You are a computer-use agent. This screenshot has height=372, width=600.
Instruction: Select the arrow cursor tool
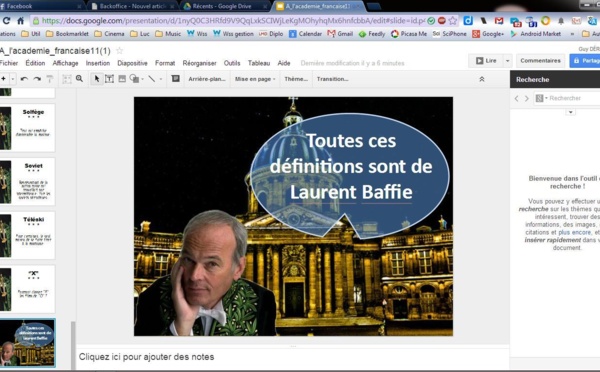(96, 78)
